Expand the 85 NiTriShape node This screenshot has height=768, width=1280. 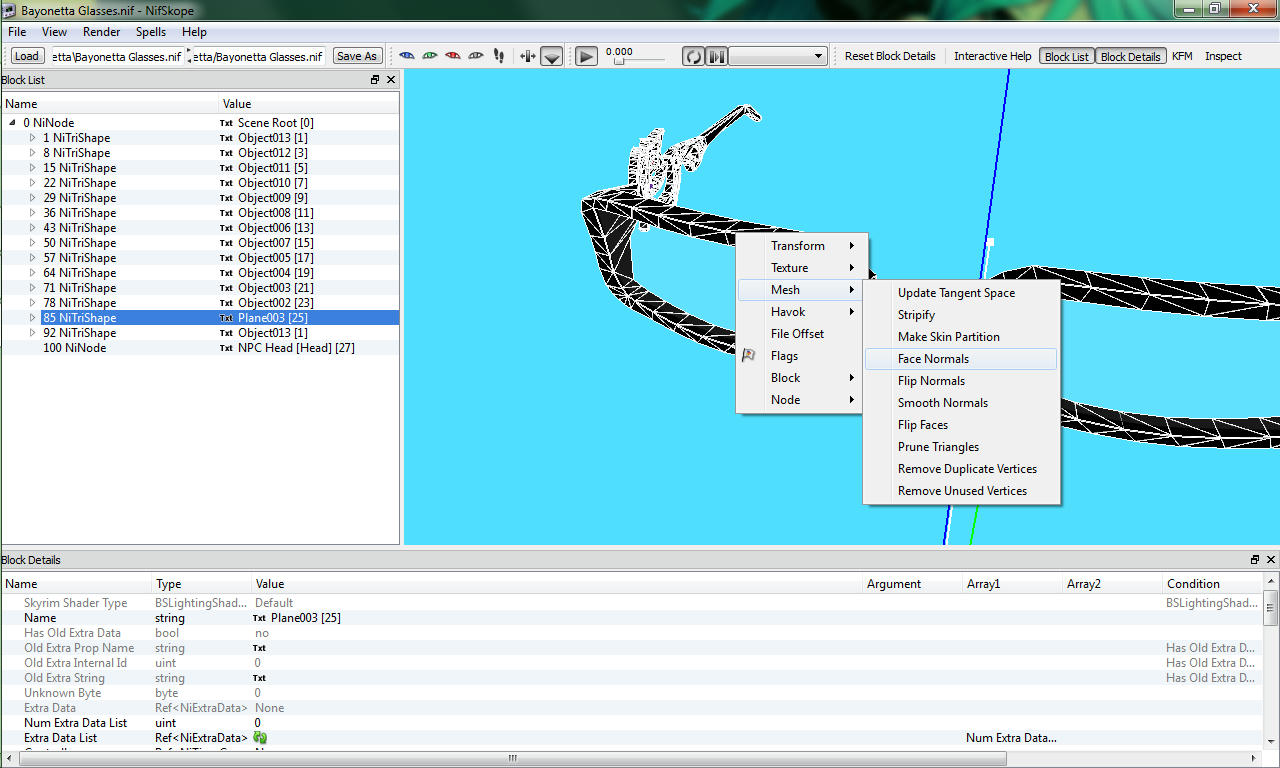(32, 318)
